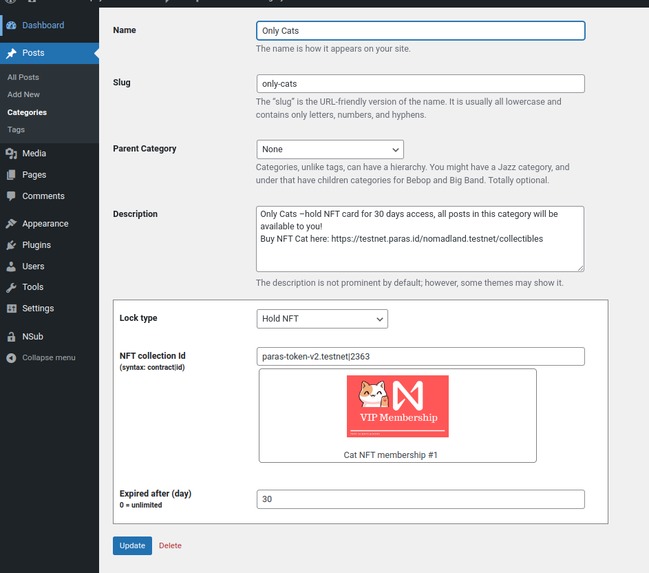Screen dimensions: 649x573
Task: Go to All Posts submenu
Action: tap(23, 77)
